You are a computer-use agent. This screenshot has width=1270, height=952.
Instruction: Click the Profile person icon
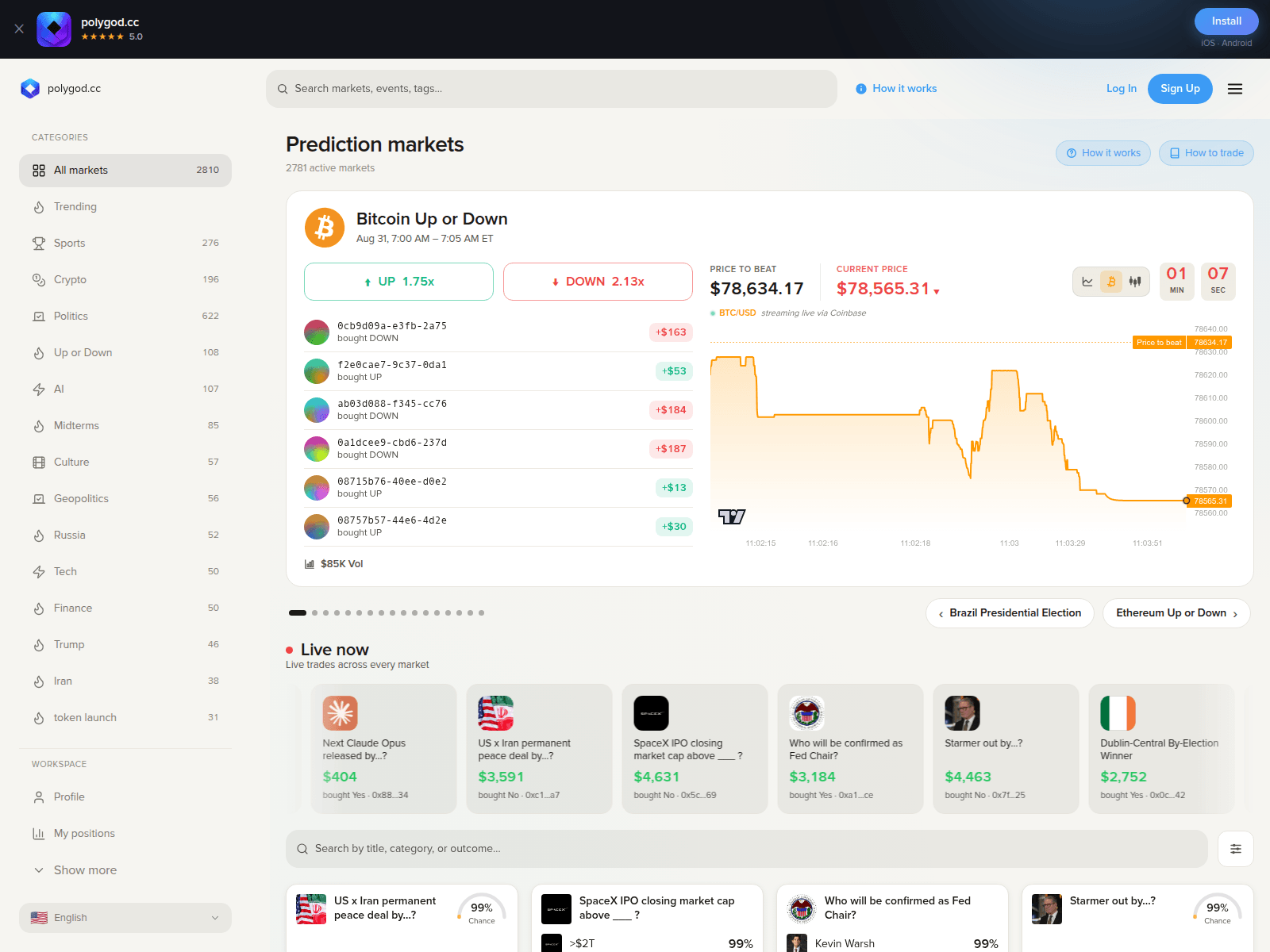39,797
